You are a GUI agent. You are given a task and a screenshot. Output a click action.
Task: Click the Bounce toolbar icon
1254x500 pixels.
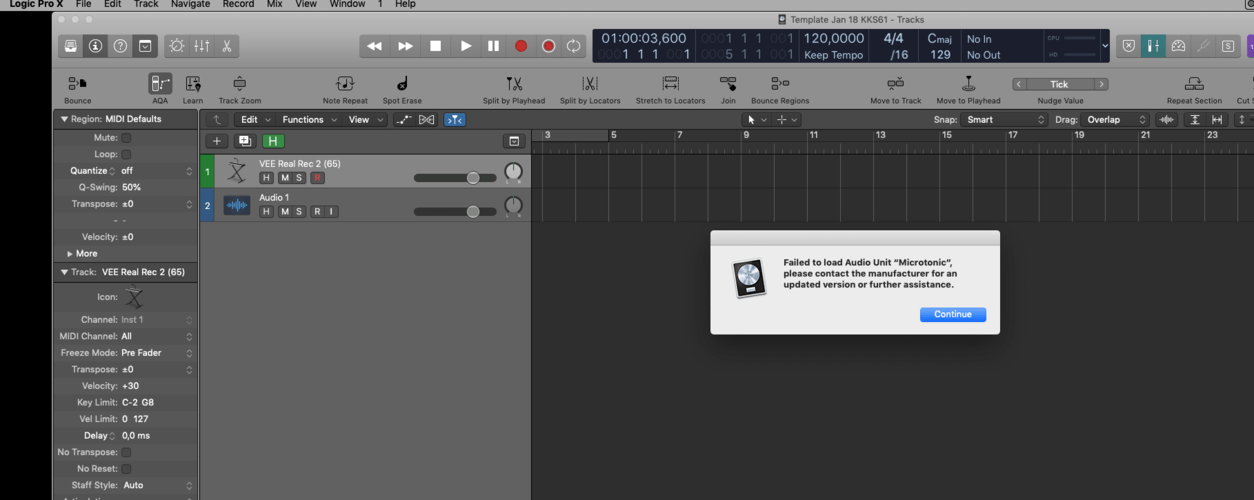tap(77, 84)
